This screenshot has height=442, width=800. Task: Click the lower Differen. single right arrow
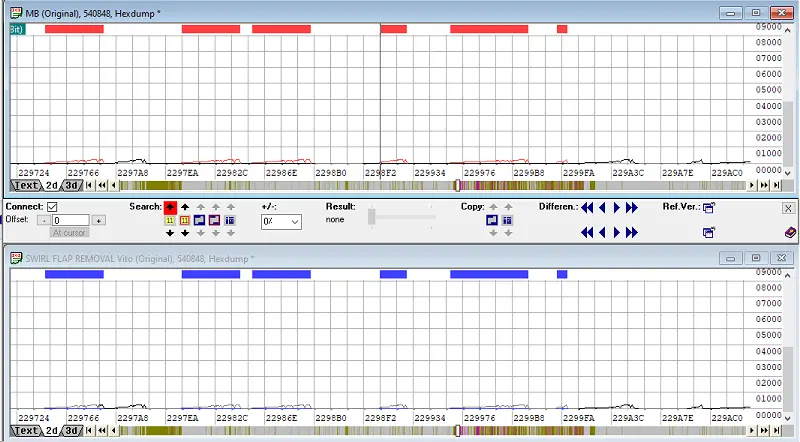pos(617,233)
